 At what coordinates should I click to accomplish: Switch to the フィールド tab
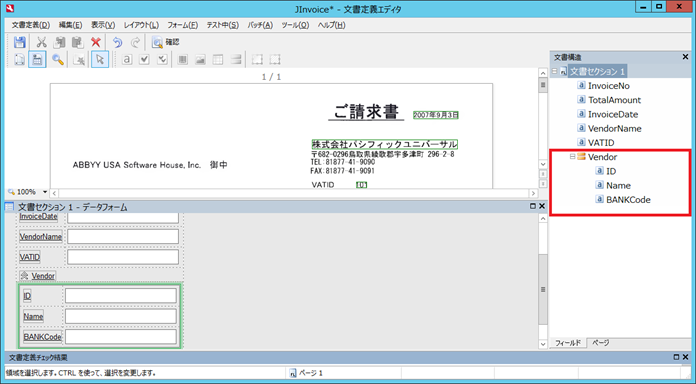click(x=568, y=343)
